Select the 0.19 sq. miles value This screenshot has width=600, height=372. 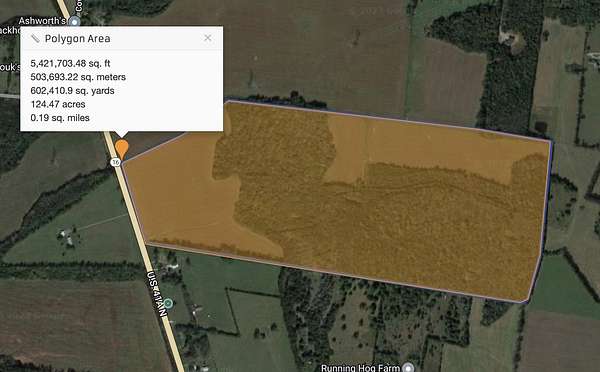point(60,118)
